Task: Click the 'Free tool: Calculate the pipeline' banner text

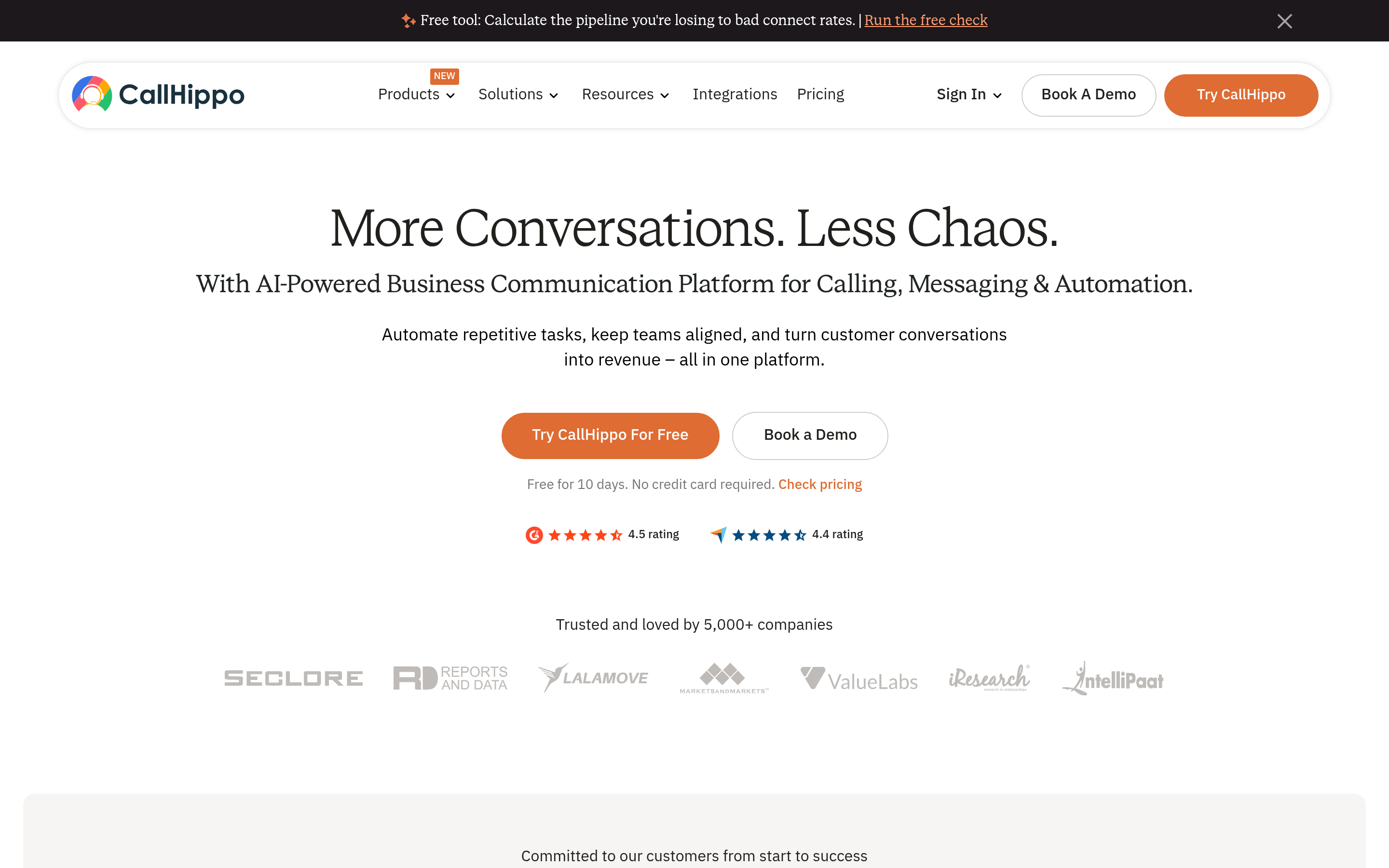Action: click(637, 21)
